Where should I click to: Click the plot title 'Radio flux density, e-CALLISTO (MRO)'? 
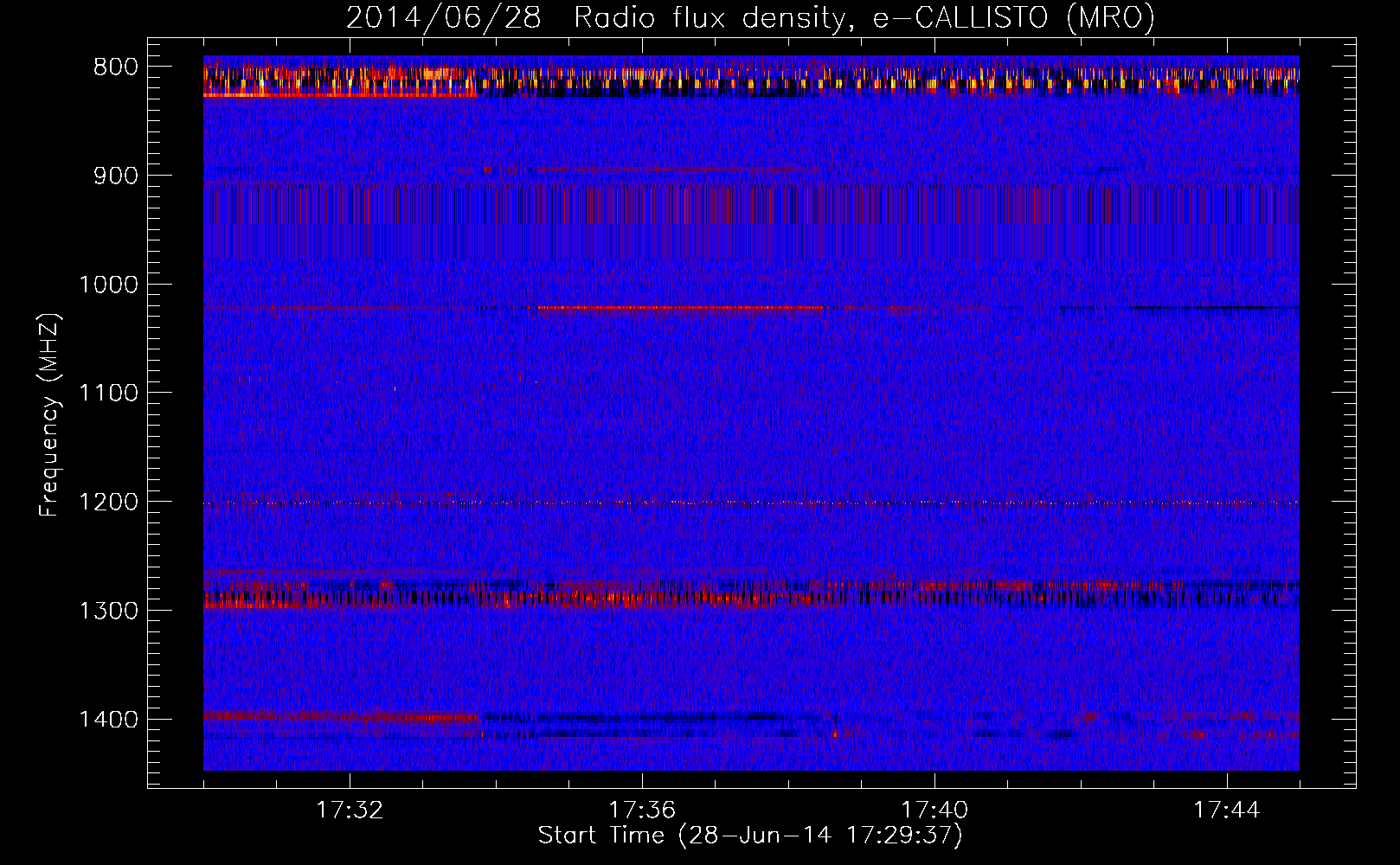point(864,17)
